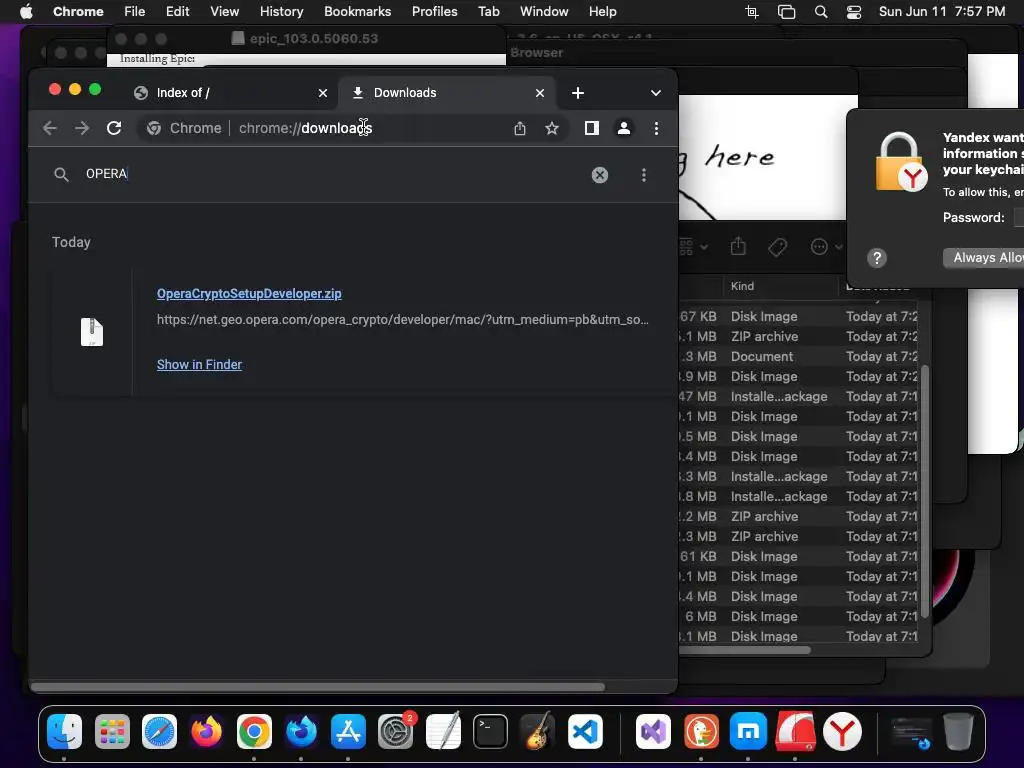The image size is (1024, 768).
Task: Click Show in Finder link
Action: pos(199,364)
